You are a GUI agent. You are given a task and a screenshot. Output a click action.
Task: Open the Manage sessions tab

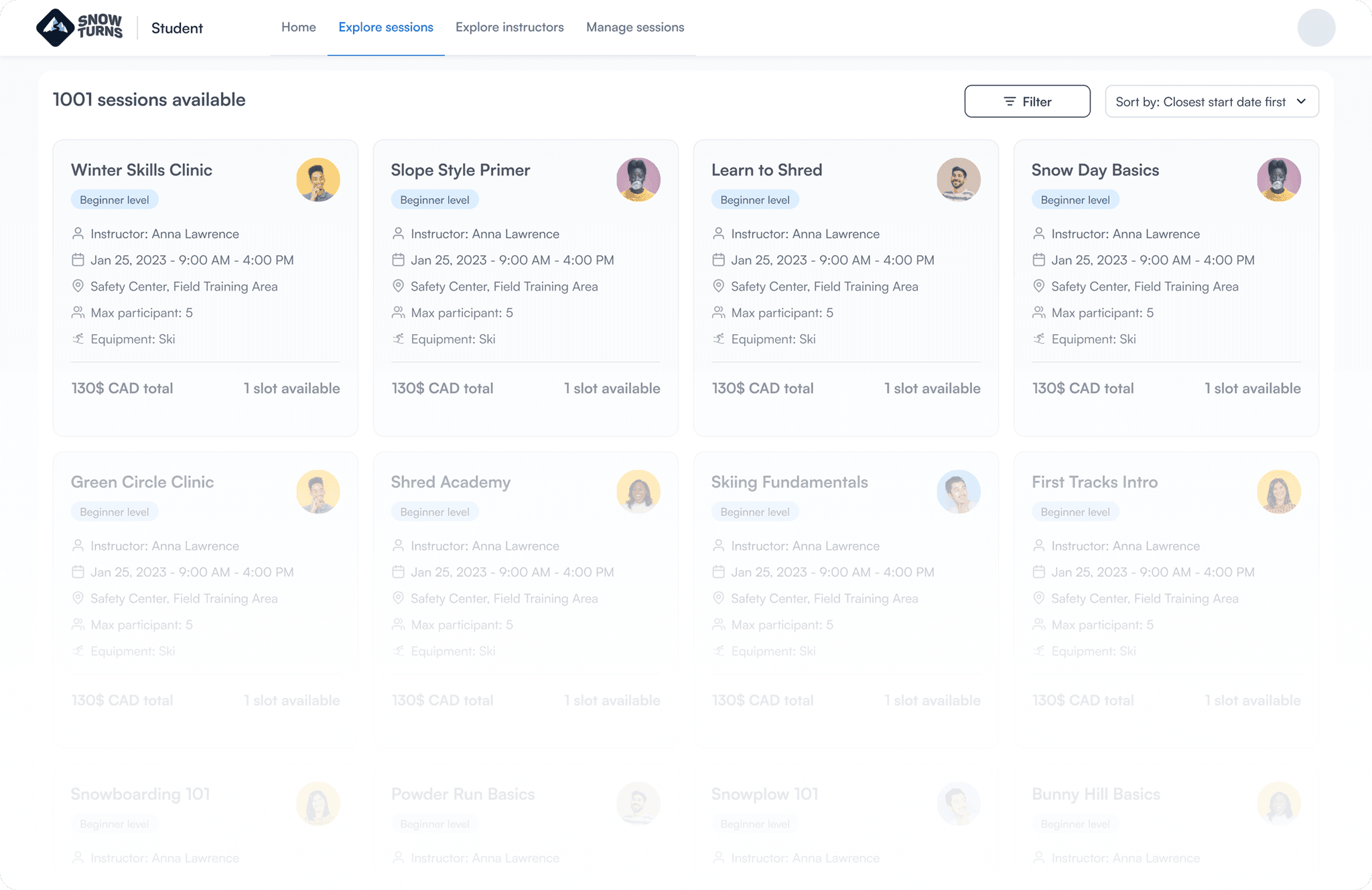tap(634, 27)
